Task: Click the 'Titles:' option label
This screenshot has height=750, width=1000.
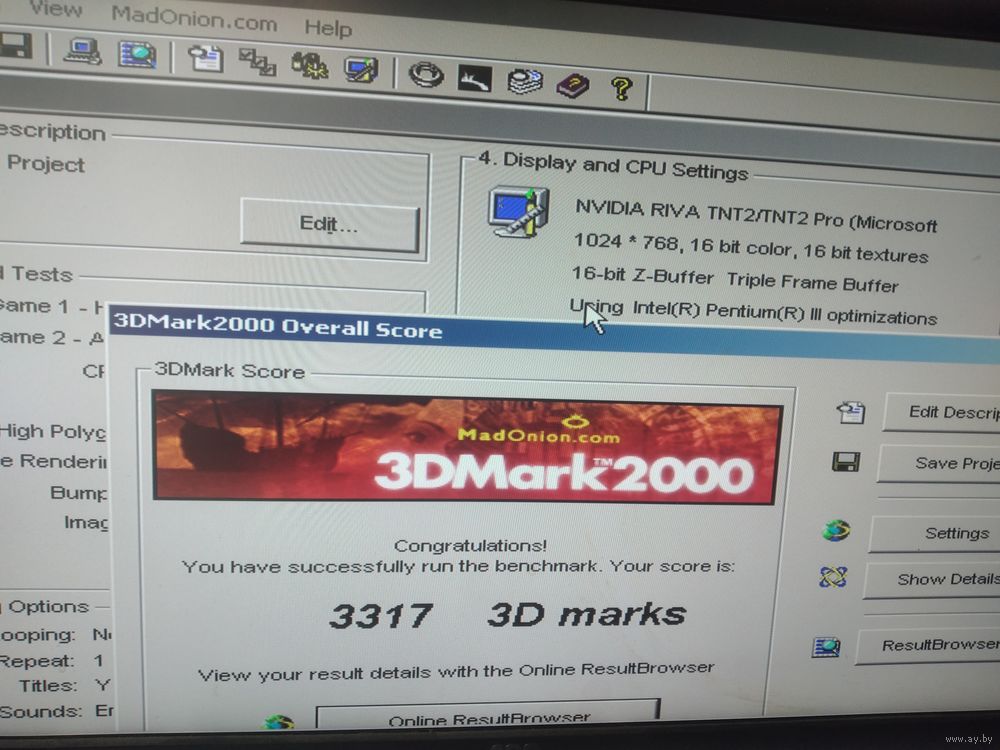Action: coord(48,686)
